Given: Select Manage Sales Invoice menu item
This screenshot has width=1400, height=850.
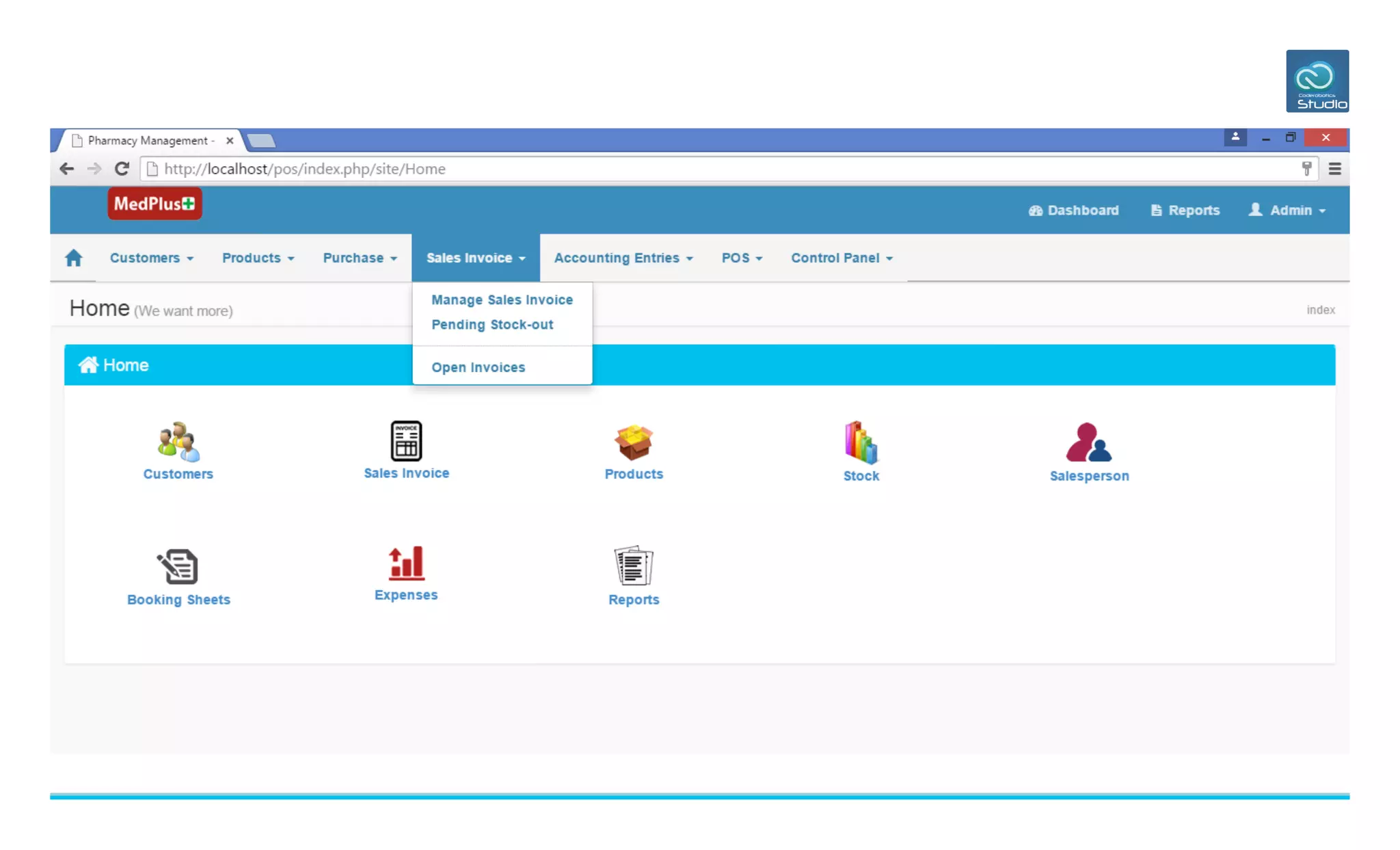Looking at the screenshot, I should (502, 300).
